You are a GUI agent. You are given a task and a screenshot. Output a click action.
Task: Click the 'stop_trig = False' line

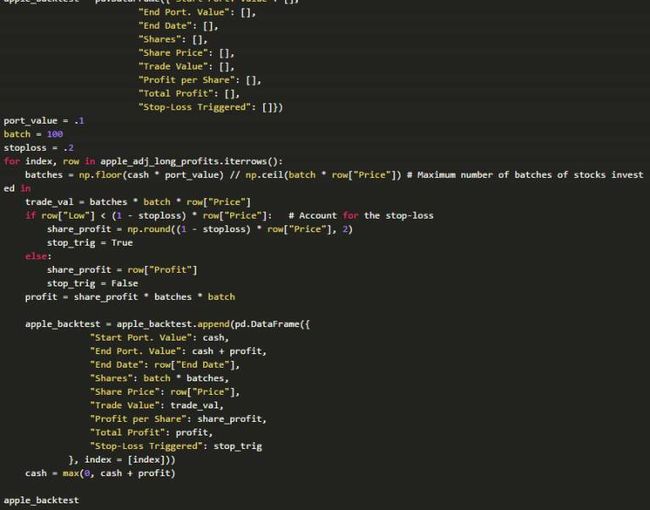pos(92,283)
